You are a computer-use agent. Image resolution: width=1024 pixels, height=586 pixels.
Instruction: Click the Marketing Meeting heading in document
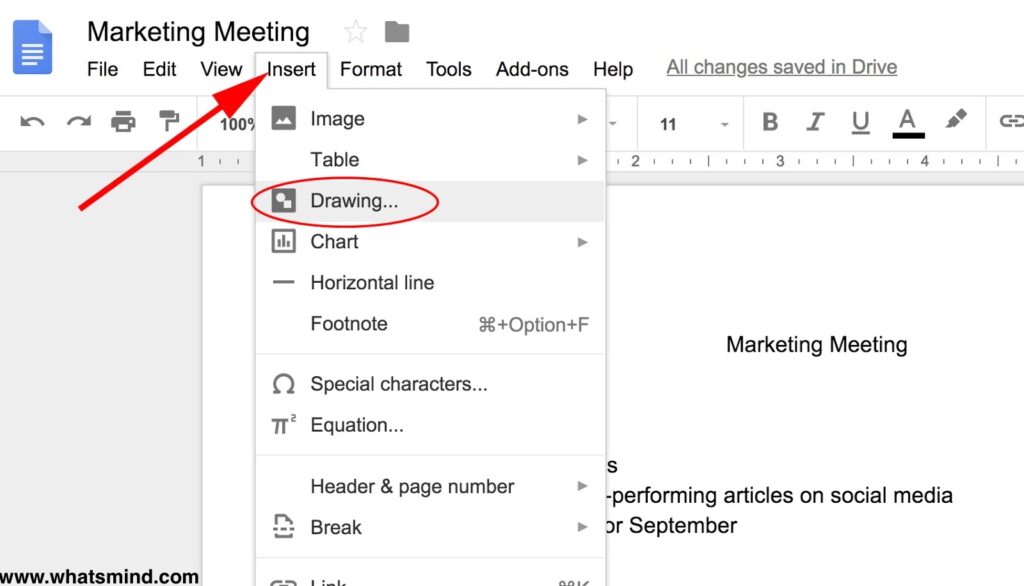(x=816, y=344)
